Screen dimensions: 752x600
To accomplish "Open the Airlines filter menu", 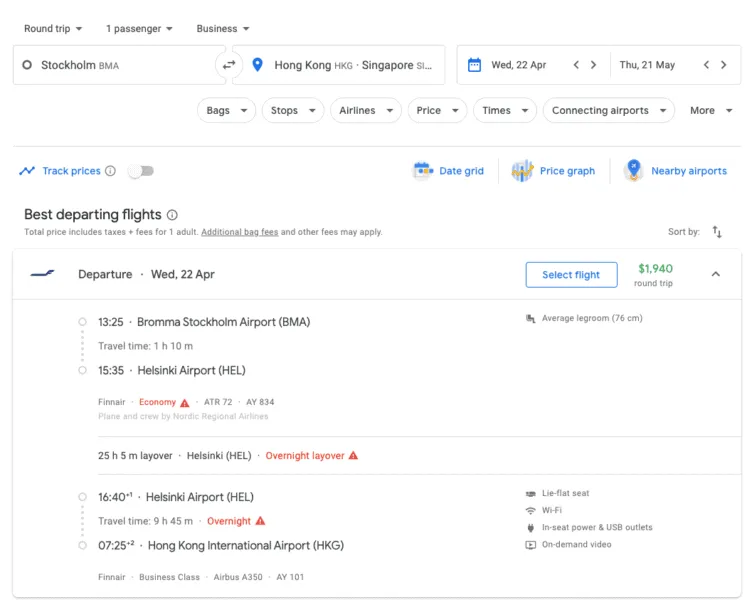I will [x=366, y=110].
